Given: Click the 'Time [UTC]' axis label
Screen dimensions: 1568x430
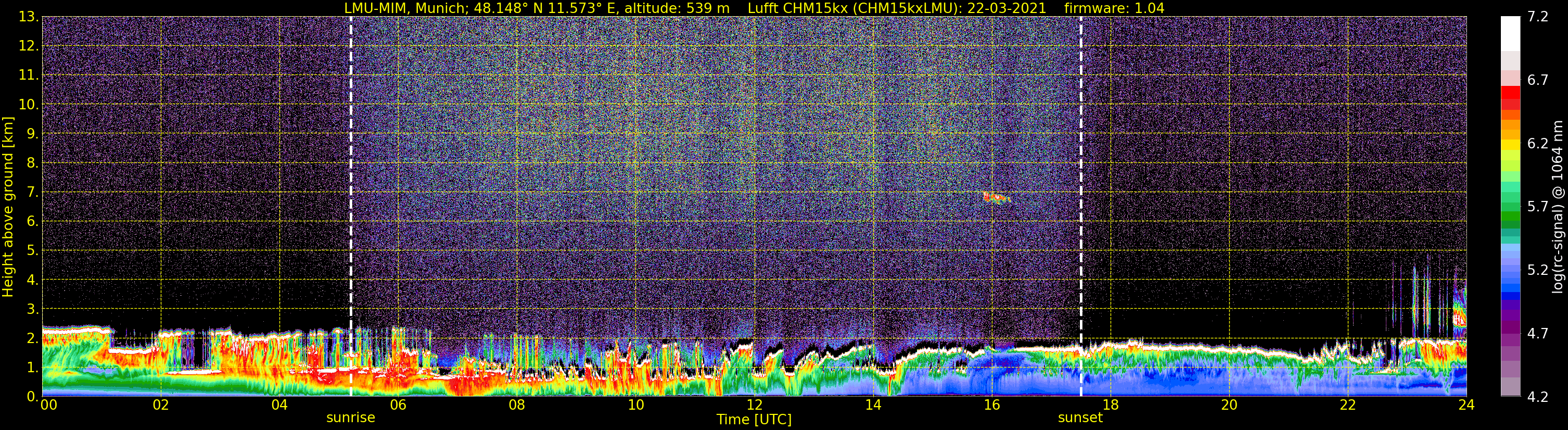Looking at the screenshot, I should pyautogui.click(x=754, y=420).
